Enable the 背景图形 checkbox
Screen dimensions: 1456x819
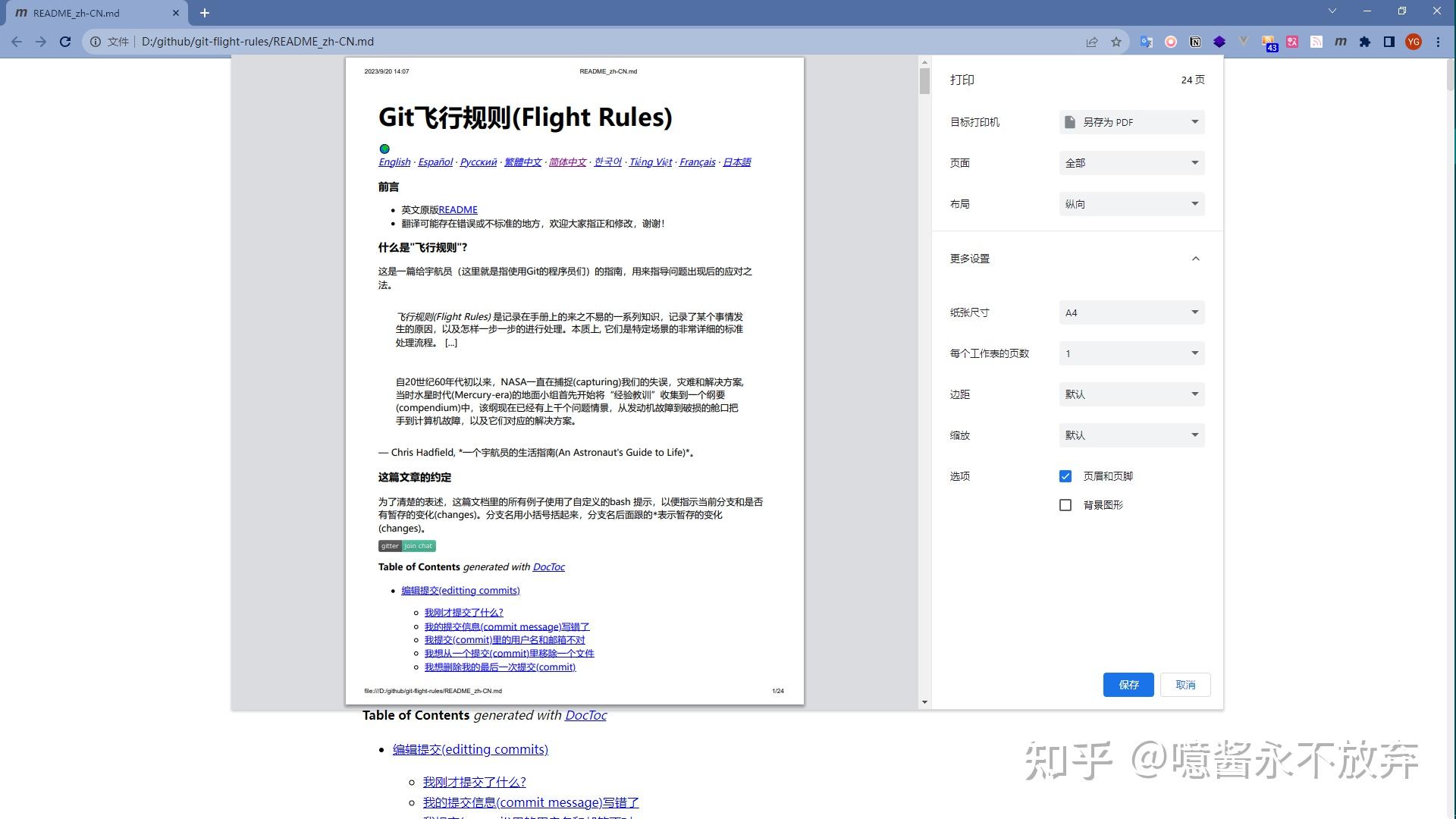1065,505
